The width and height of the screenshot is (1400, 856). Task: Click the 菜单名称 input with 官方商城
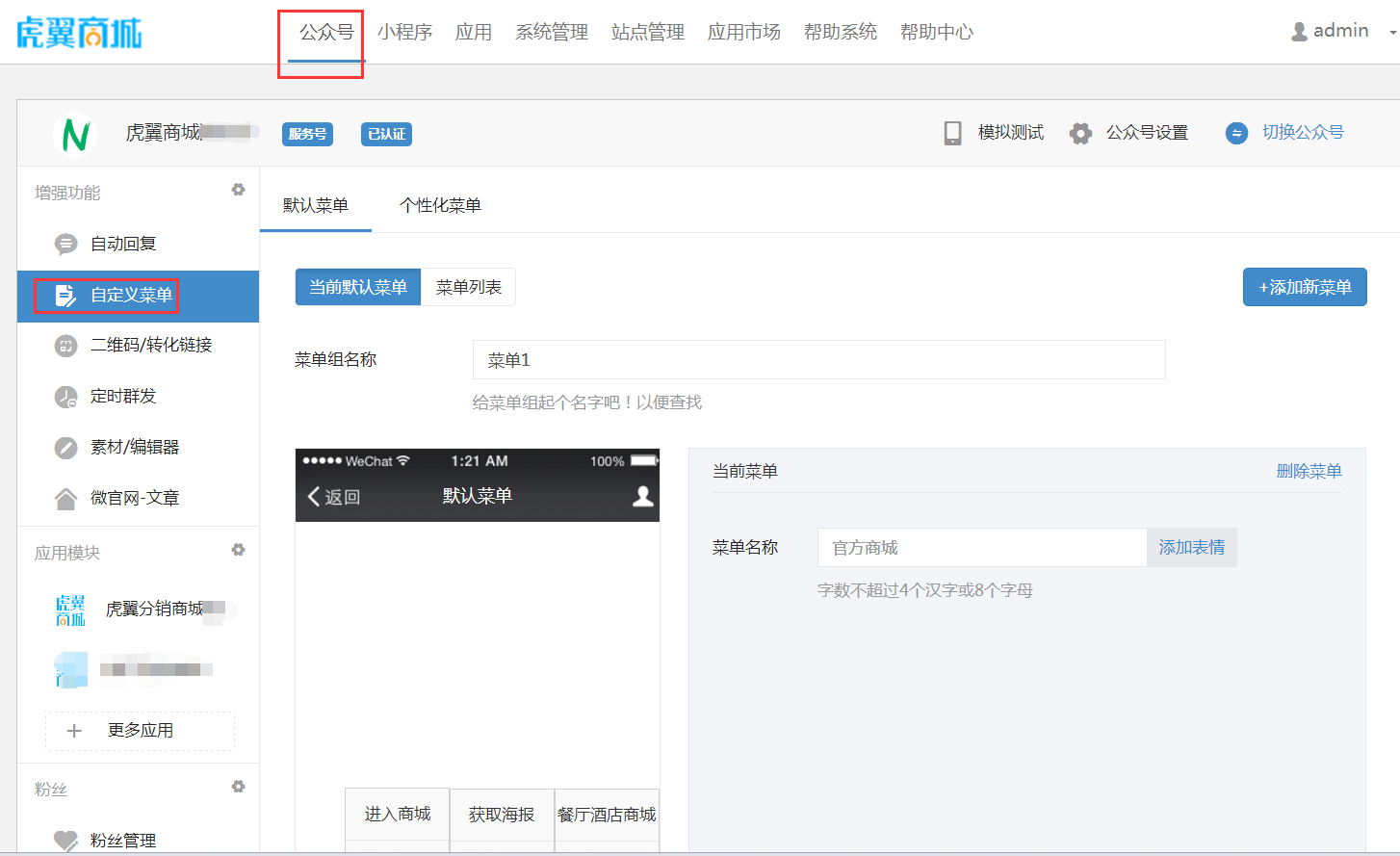(x=982, y=547)
